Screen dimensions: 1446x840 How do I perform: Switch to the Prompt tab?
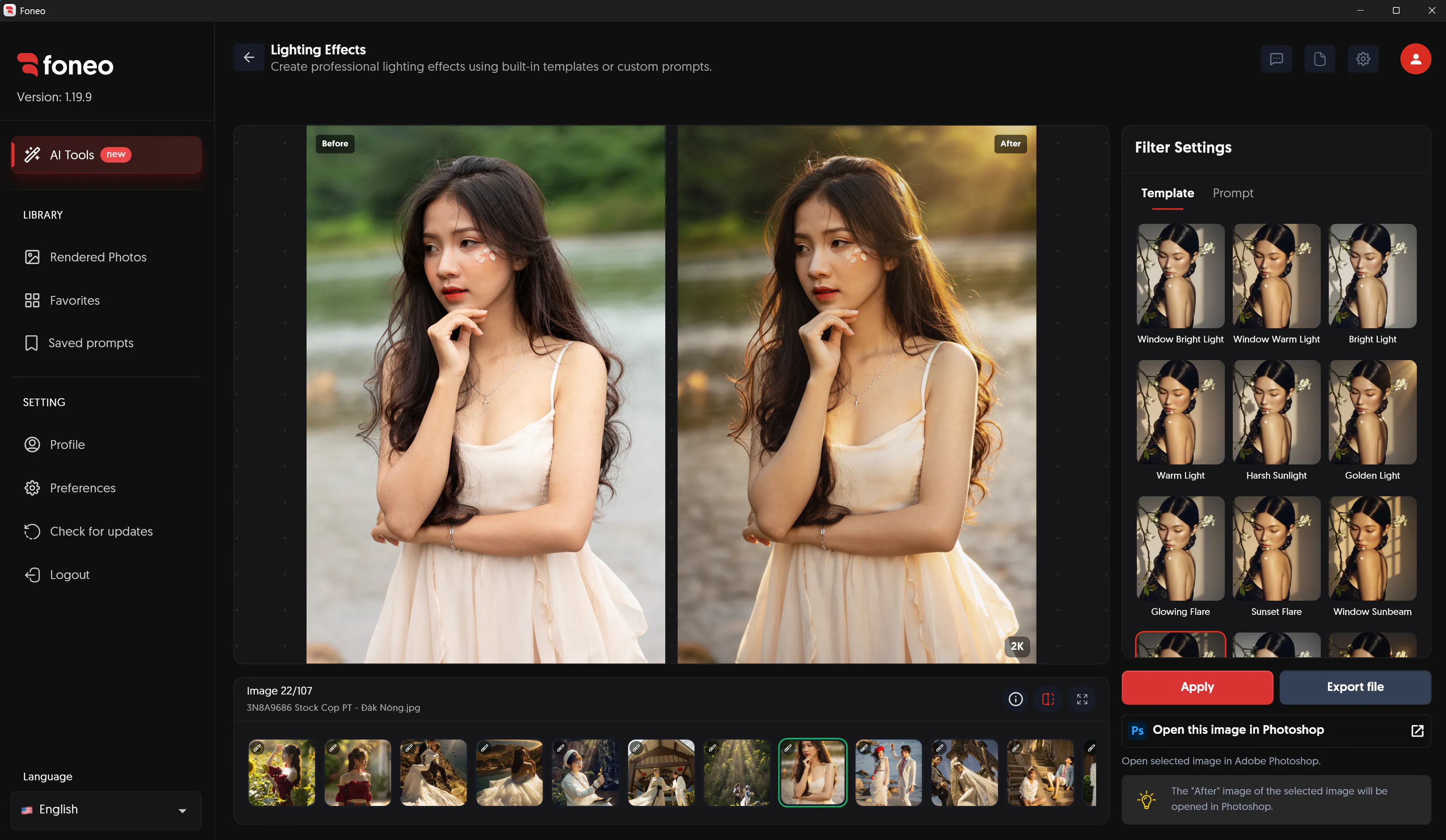(x=1232, y=193)
